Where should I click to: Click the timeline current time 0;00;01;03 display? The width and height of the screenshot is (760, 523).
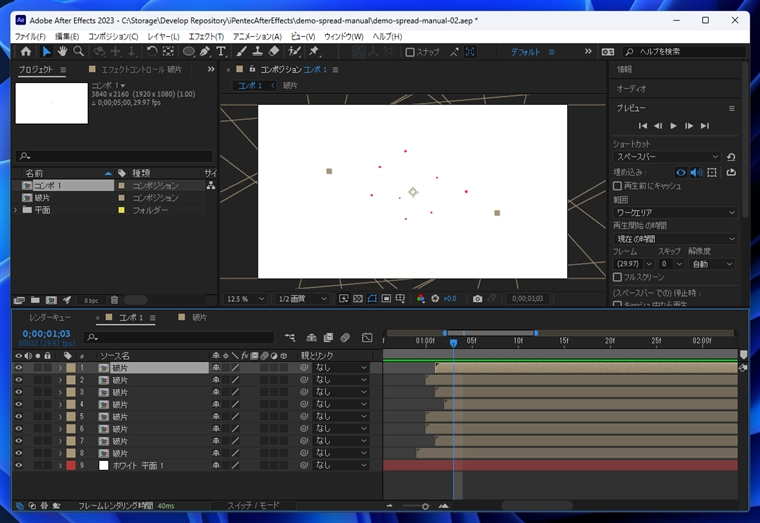pos(47,333)
